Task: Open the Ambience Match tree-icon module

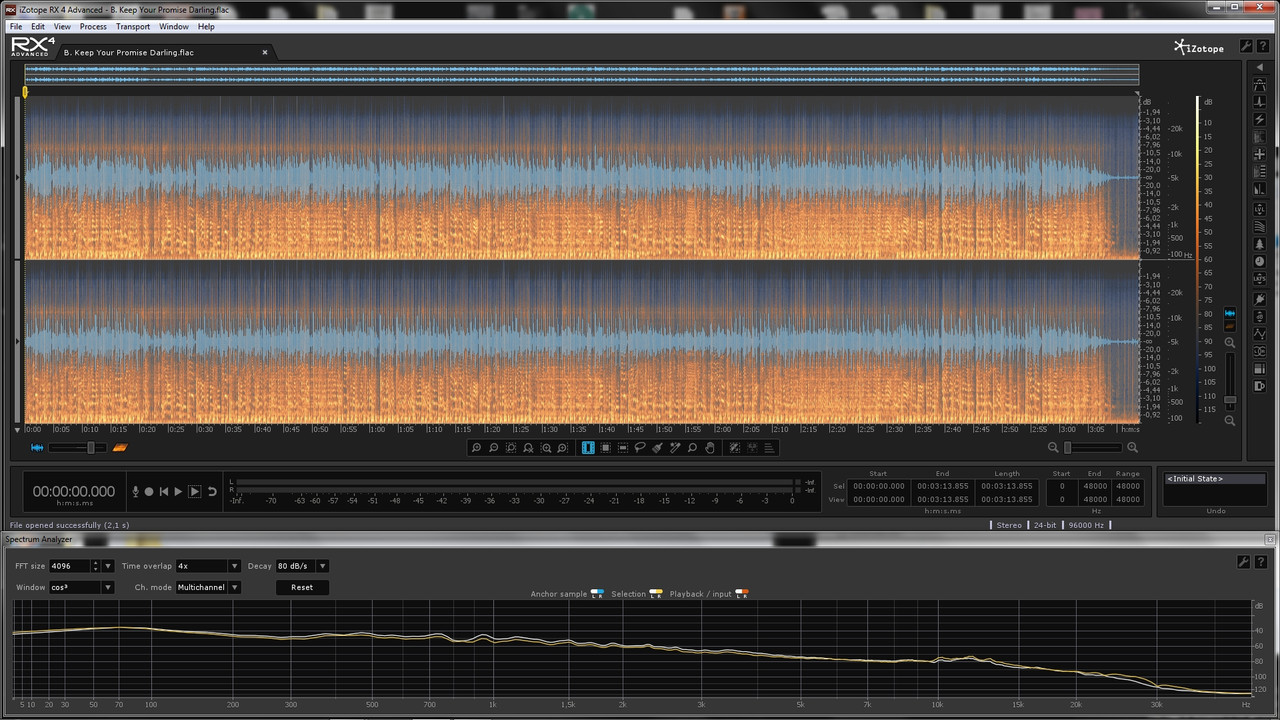Action: tap(1259, 243)
